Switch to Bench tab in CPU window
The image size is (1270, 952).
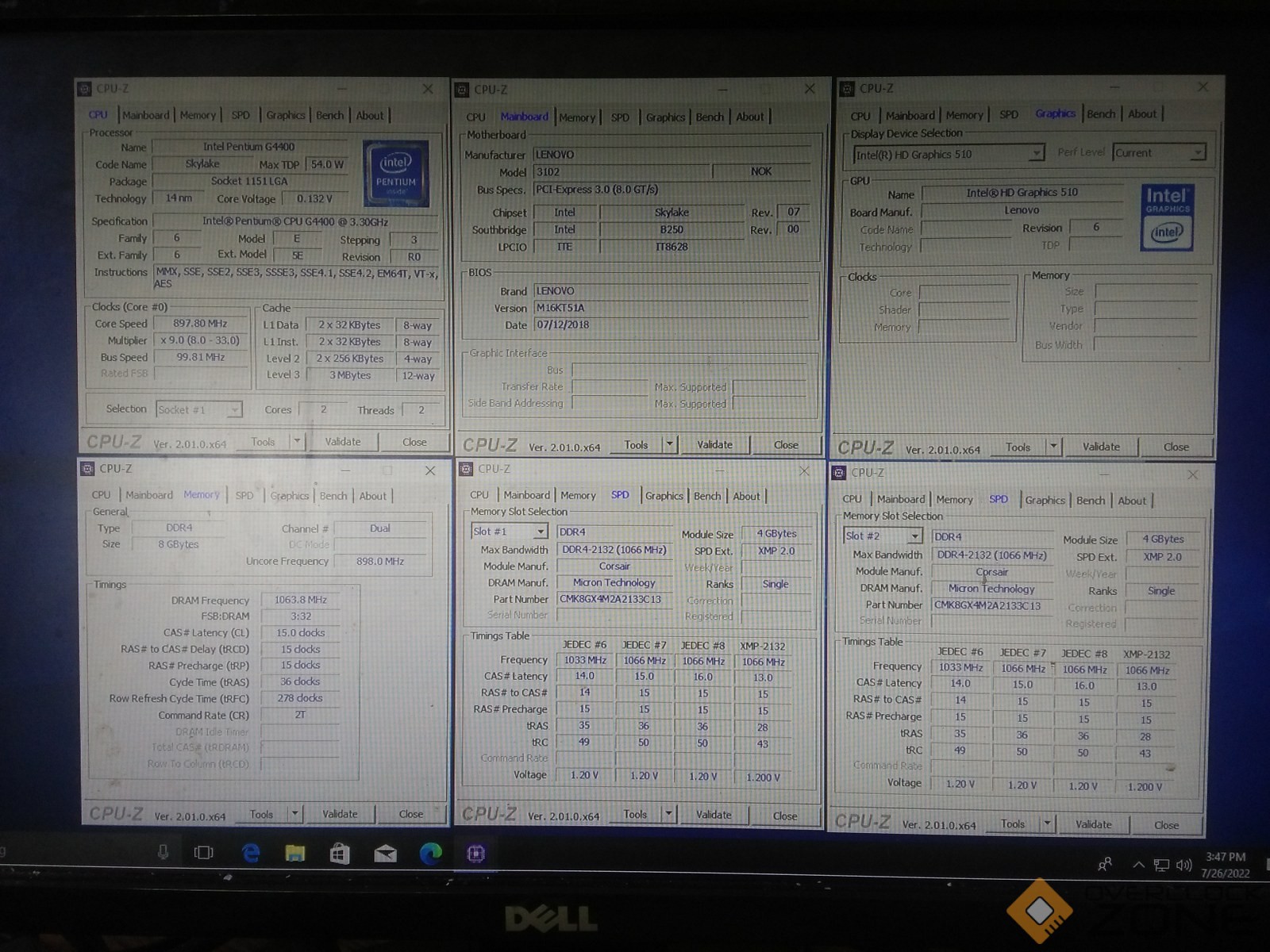330,115
